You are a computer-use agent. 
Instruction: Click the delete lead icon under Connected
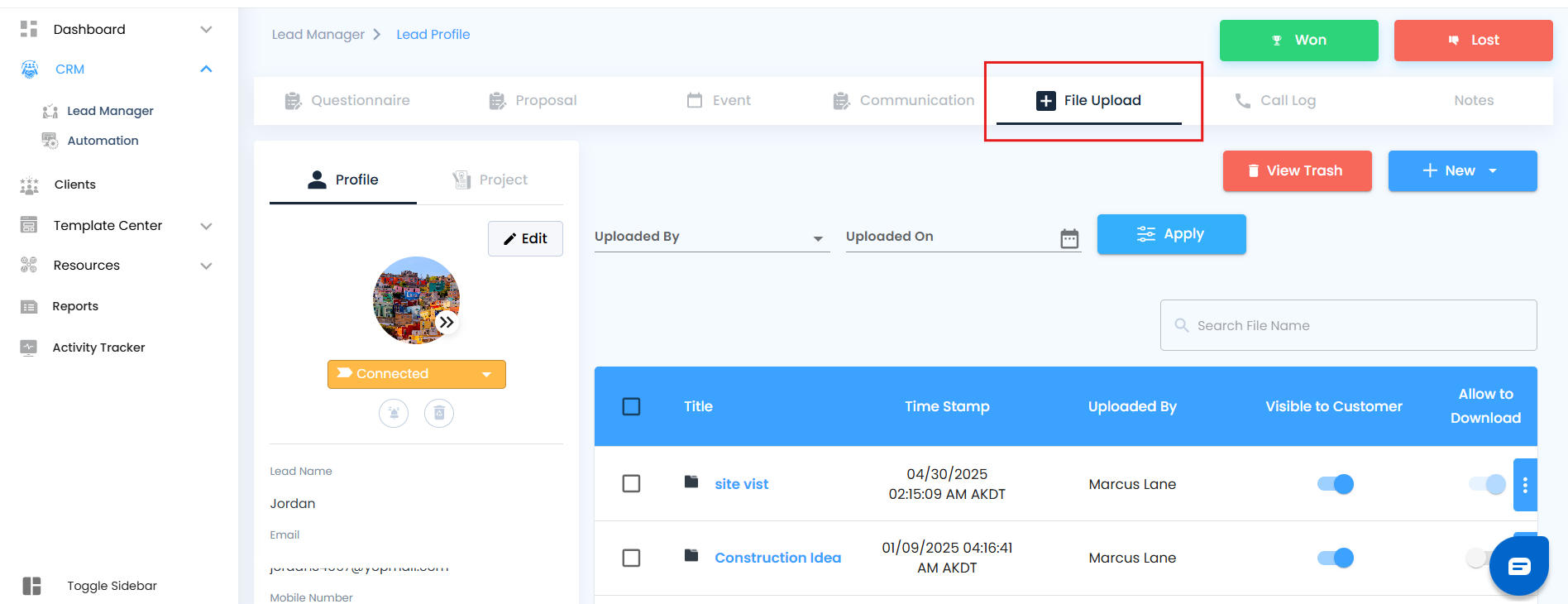coord(439,413)
